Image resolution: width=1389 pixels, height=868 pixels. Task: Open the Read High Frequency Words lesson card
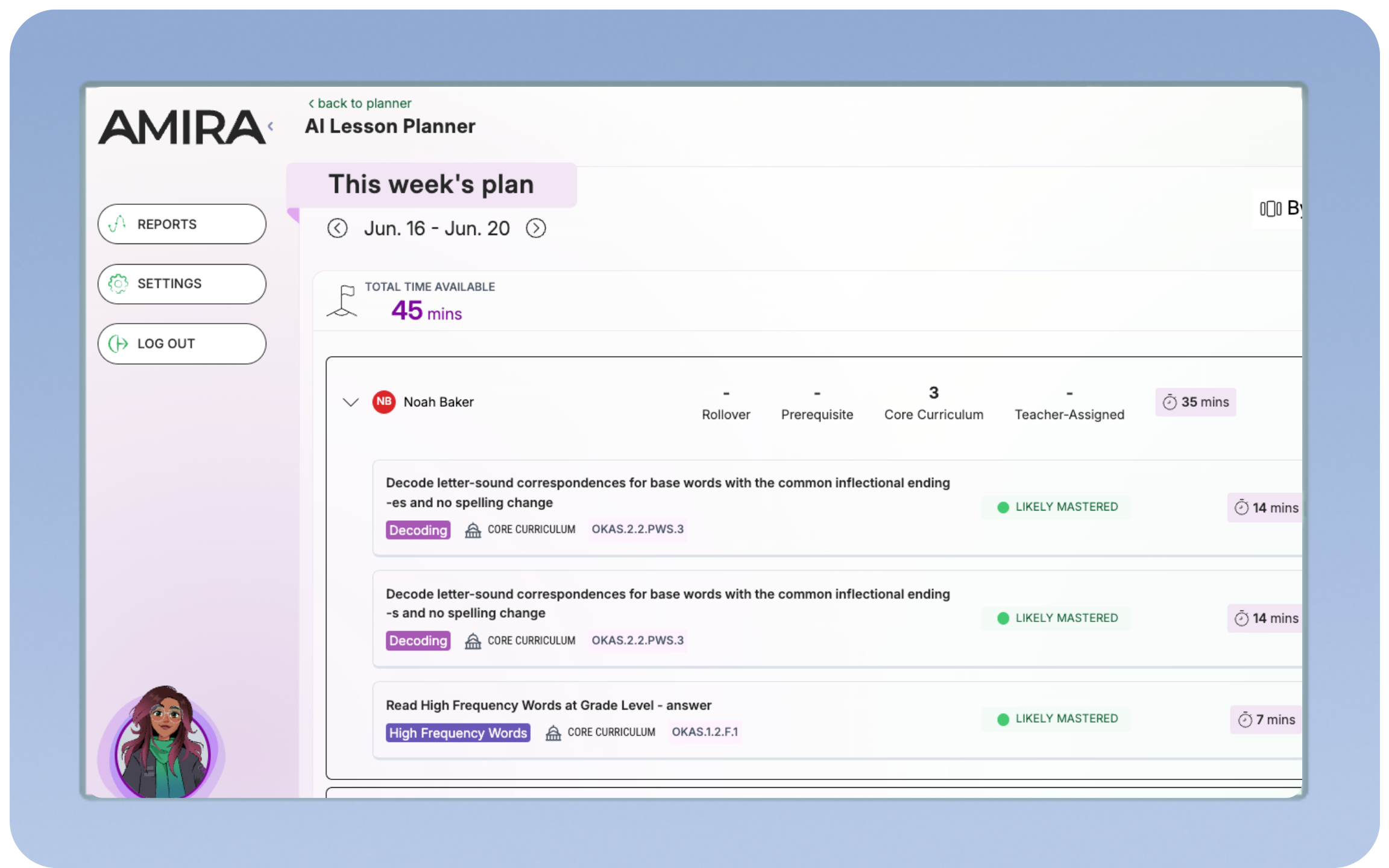663,705
